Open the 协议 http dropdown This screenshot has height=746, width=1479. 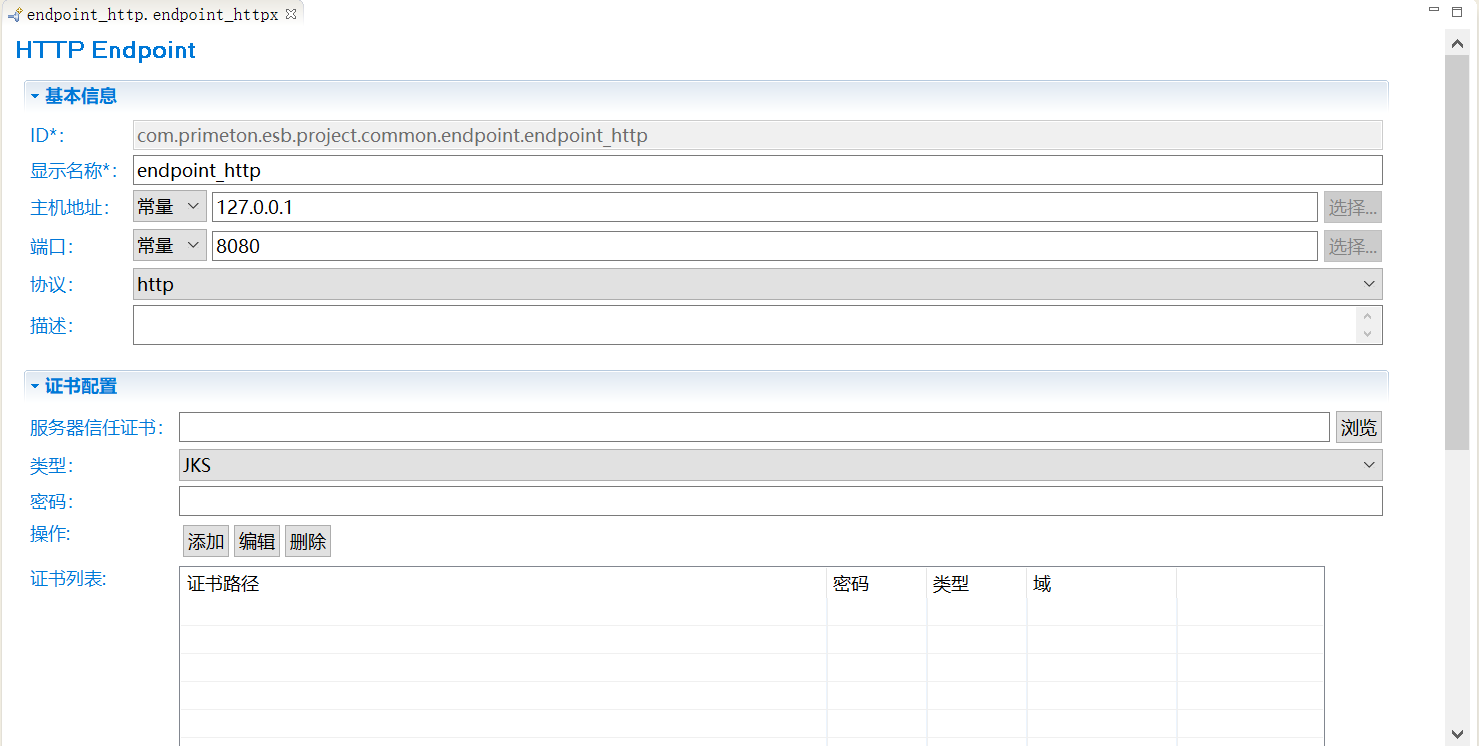click(x=757, y=284)
